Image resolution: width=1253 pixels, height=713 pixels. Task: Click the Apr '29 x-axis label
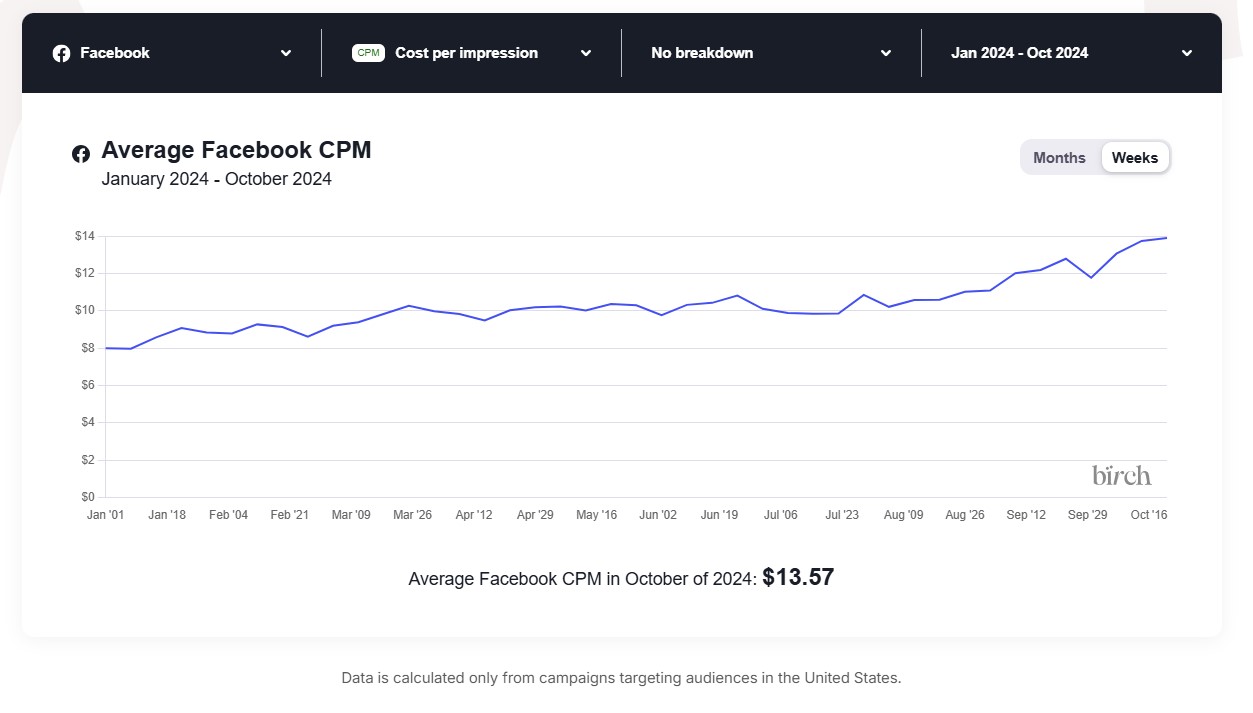(535, 515)
